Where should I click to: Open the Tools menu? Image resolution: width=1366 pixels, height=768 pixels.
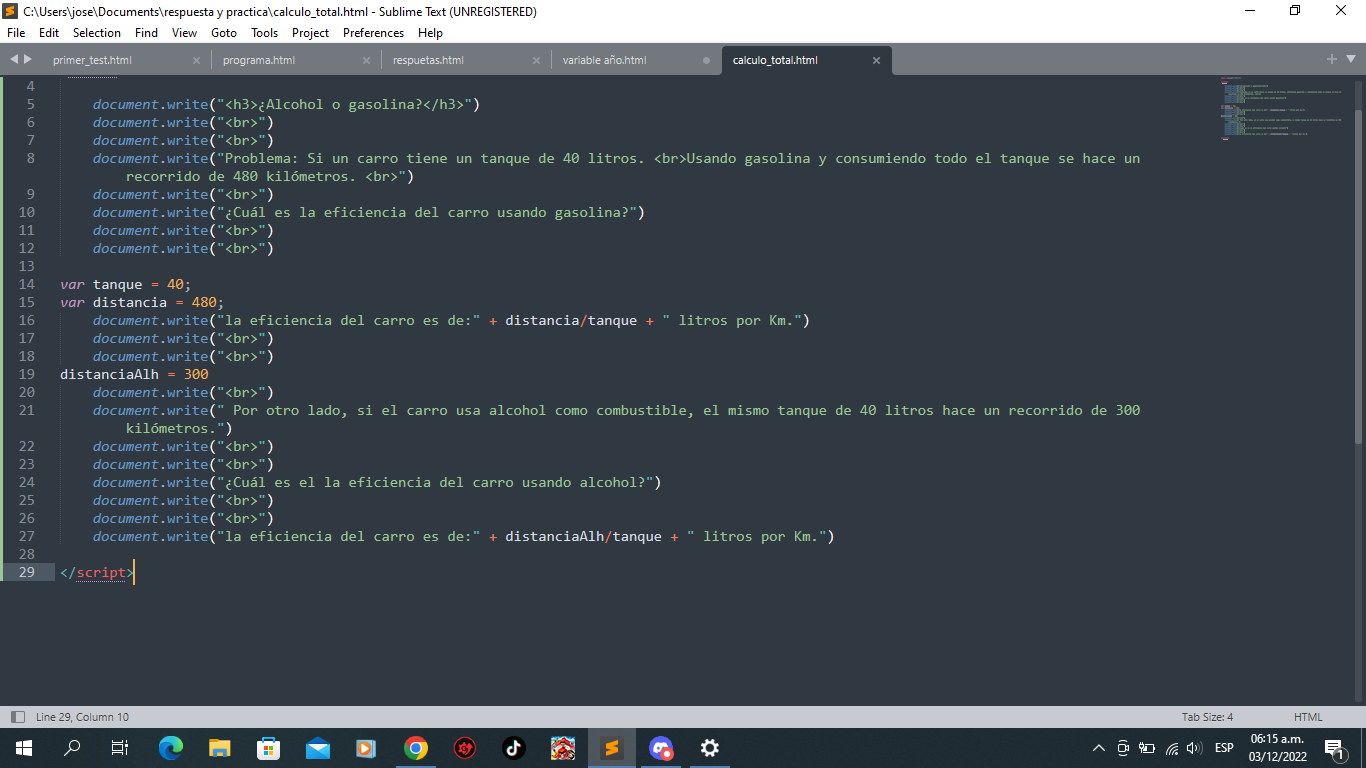(x=265, y=33)
